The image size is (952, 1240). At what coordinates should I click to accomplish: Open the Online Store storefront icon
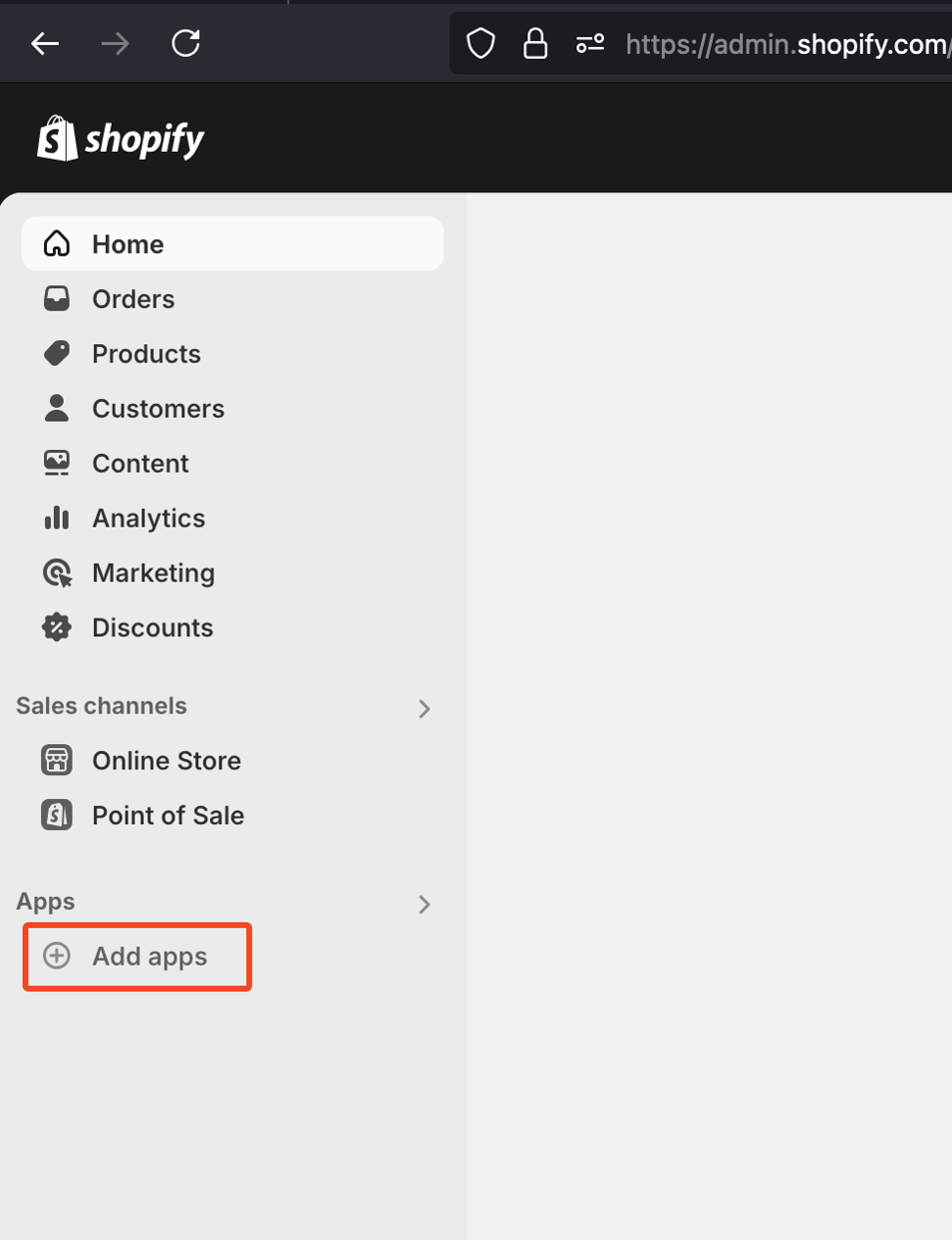pyautogui.click(x=57, y=760)
